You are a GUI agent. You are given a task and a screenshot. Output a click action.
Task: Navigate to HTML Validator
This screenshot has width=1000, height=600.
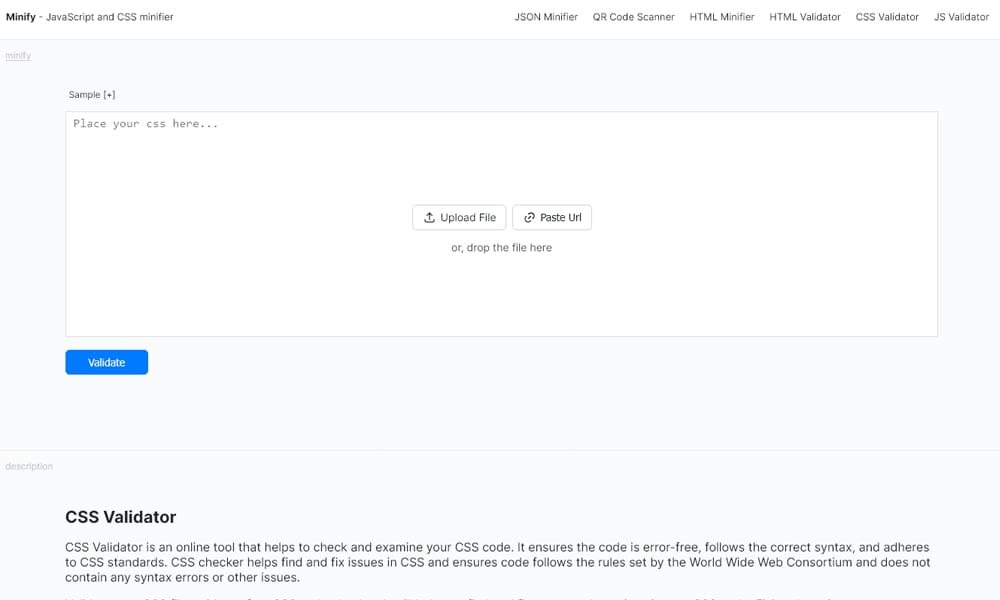(x=805, y=17)
